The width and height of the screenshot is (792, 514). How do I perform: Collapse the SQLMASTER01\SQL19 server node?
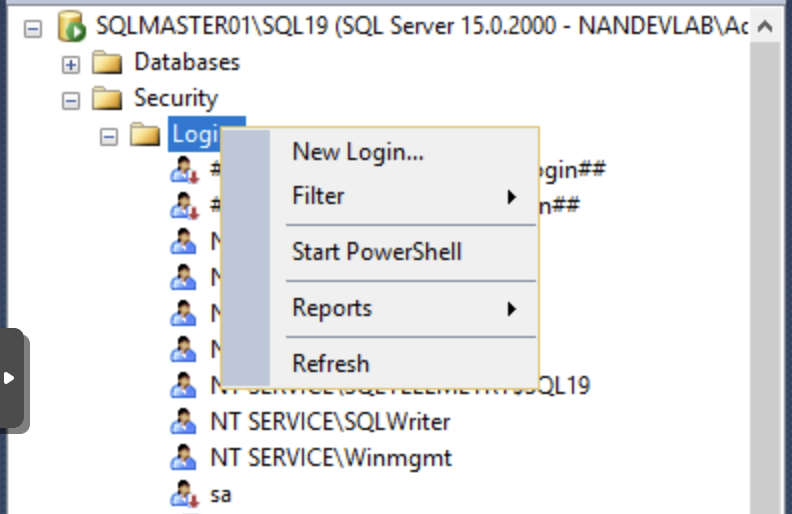click(33, 28)
